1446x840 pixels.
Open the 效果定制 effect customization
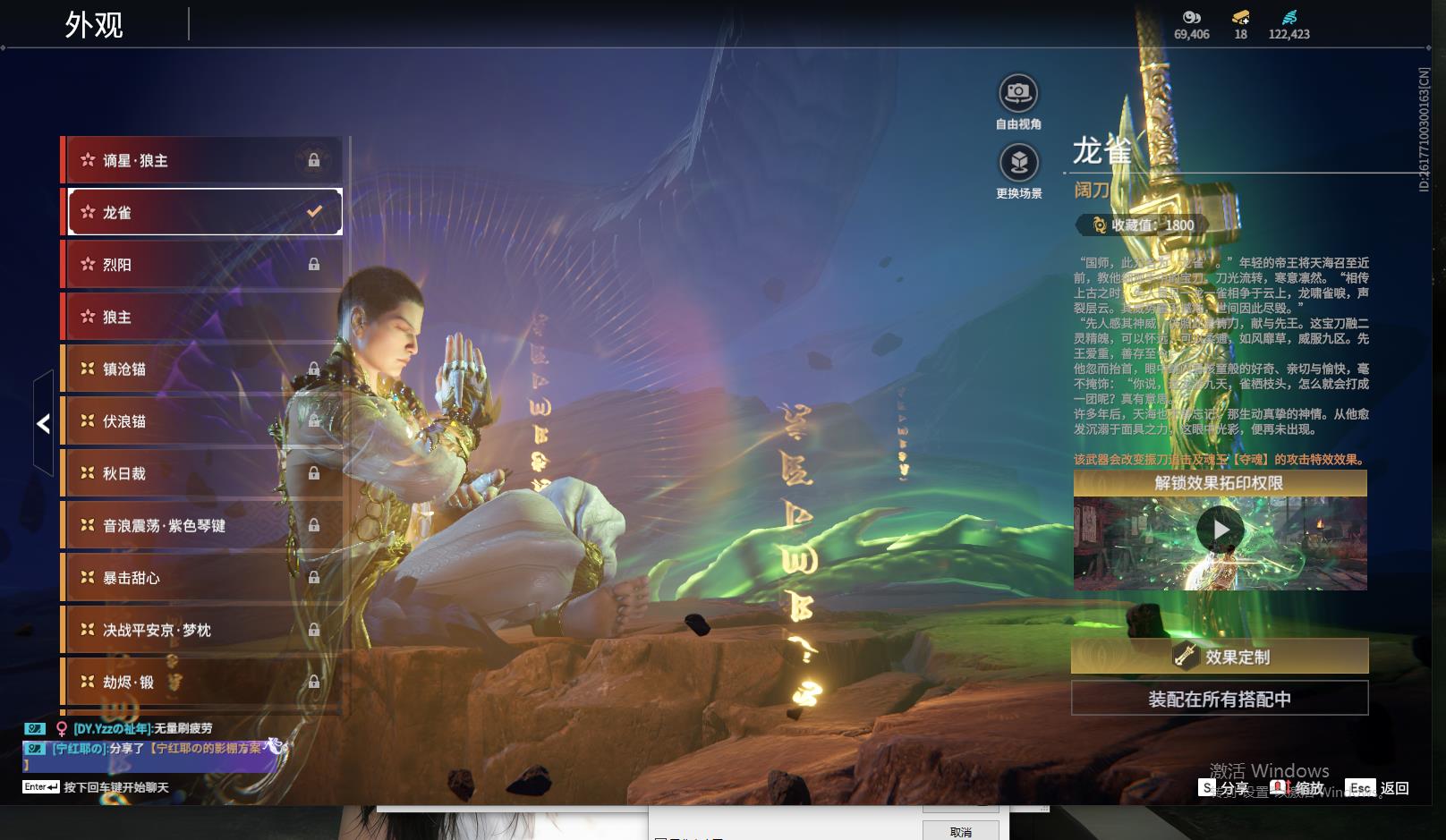[1220, 656]
